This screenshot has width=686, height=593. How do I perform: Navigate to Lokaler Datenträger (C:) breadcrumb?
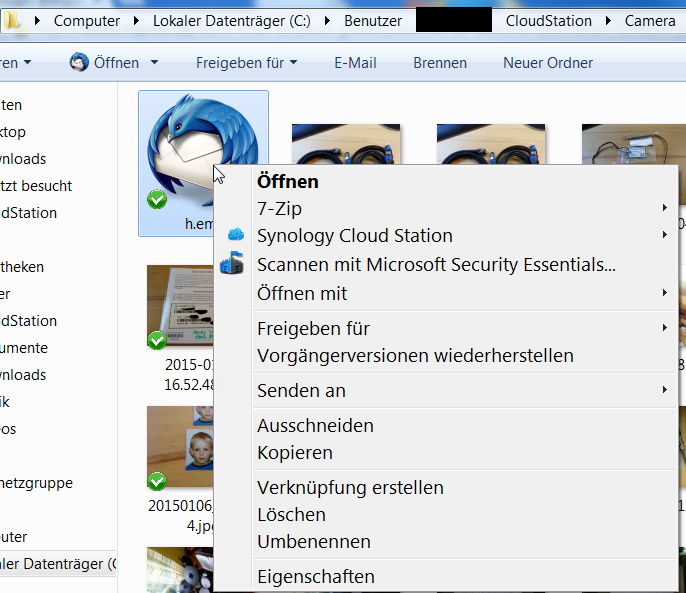coord(231,21)
